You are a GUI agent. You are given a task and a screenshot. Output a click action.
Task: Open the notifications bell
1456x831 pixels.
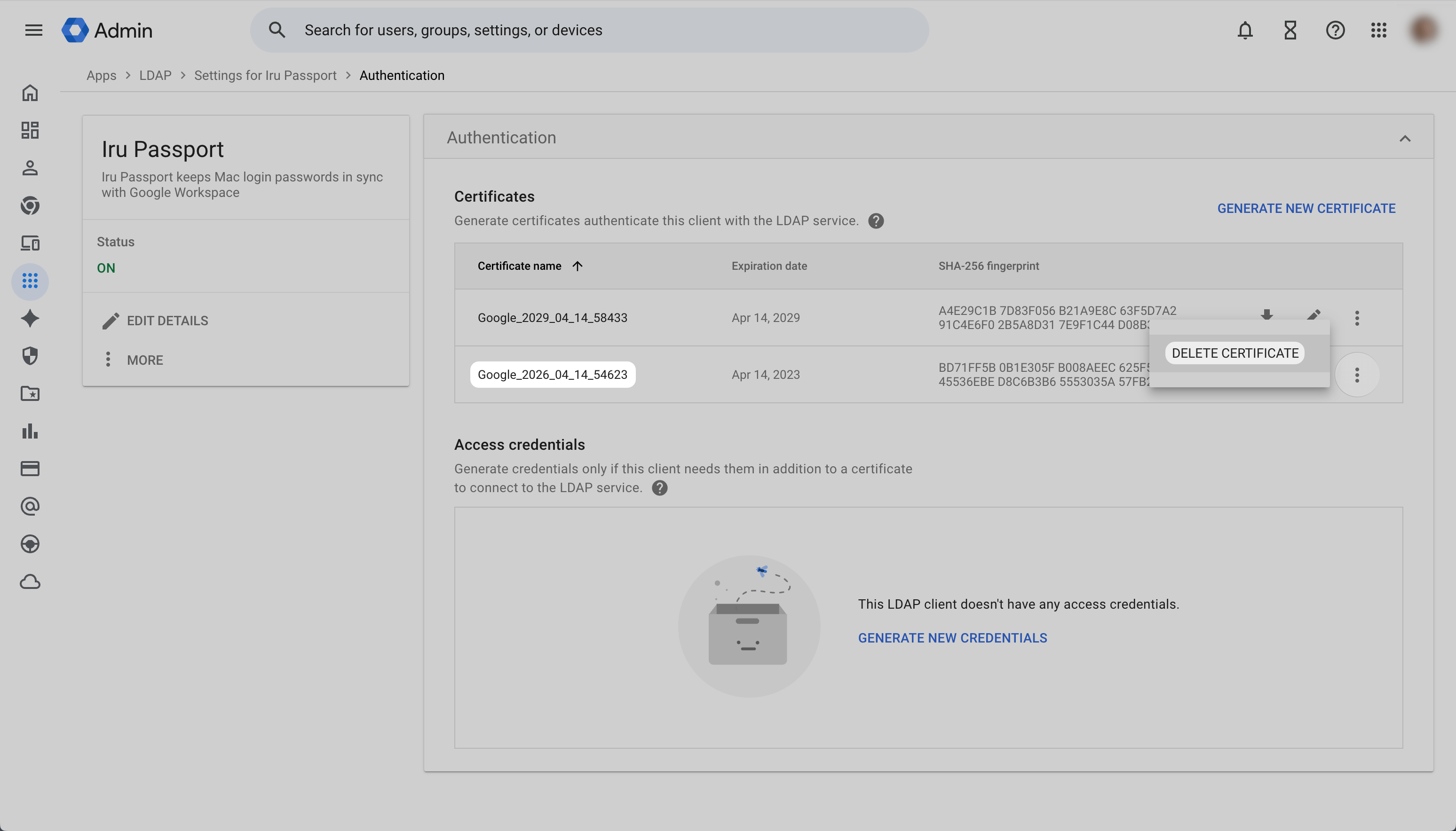tap(1245, 30)
